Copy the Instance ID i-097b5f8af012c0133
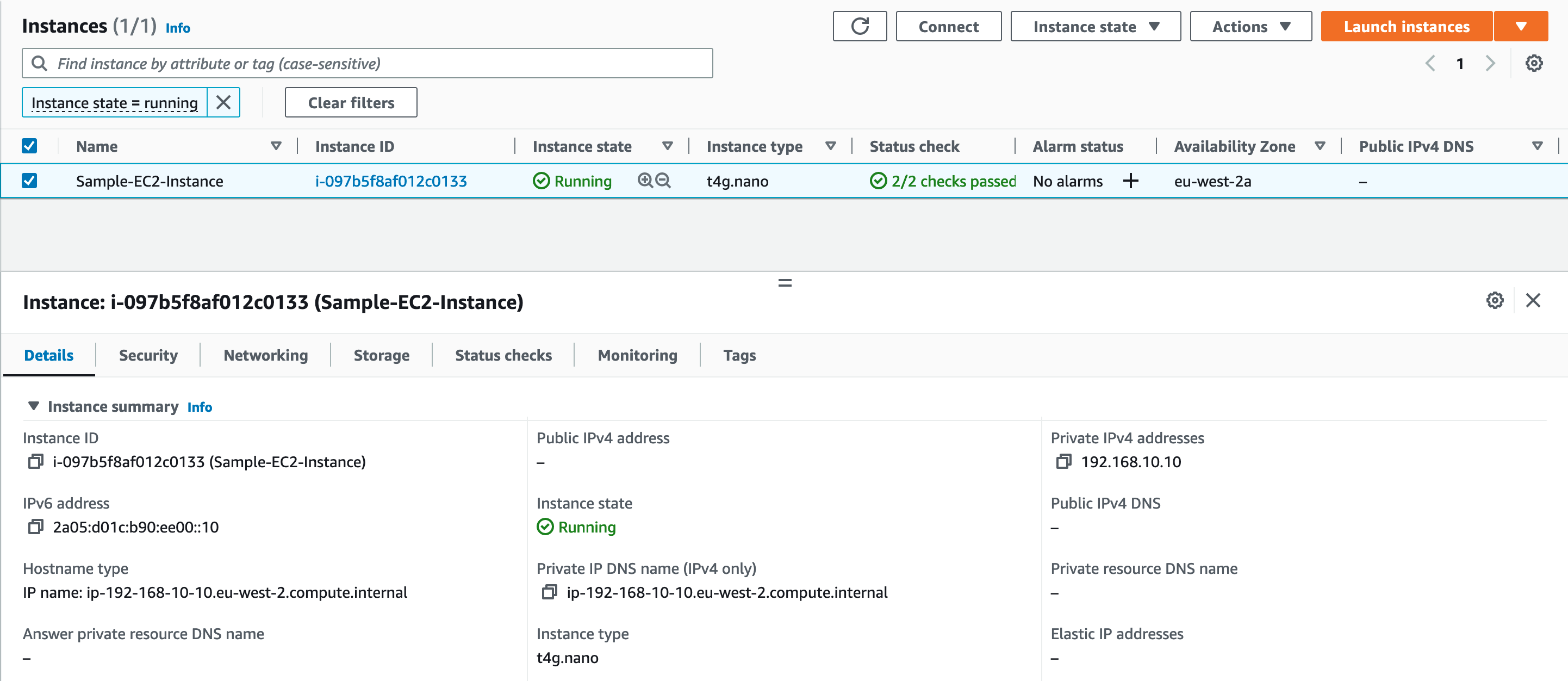Screen dimensions: 1568x681 [35, 462]
